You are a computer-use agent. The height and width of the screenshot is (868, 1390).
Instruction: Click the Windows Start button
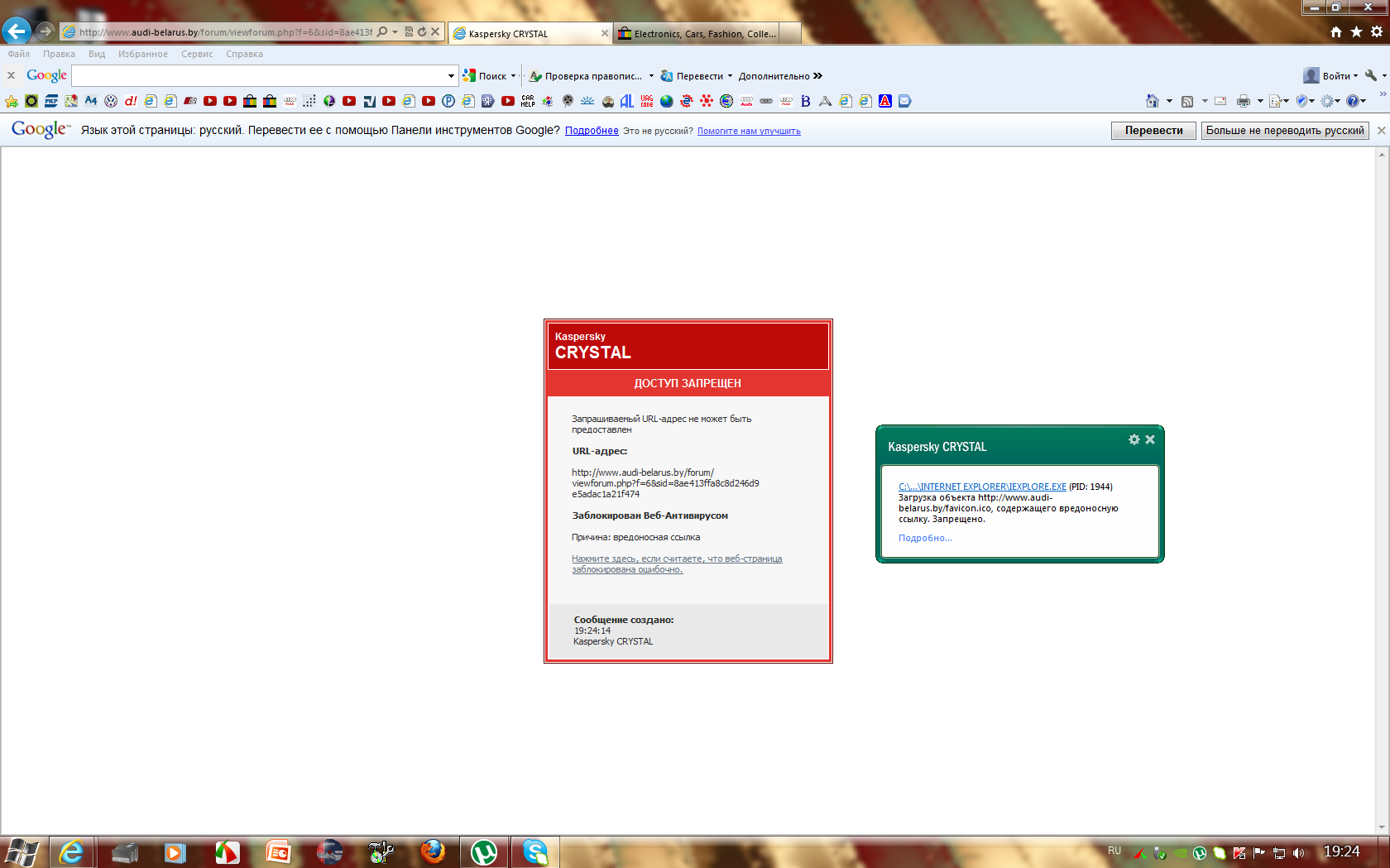click(22, 851)
